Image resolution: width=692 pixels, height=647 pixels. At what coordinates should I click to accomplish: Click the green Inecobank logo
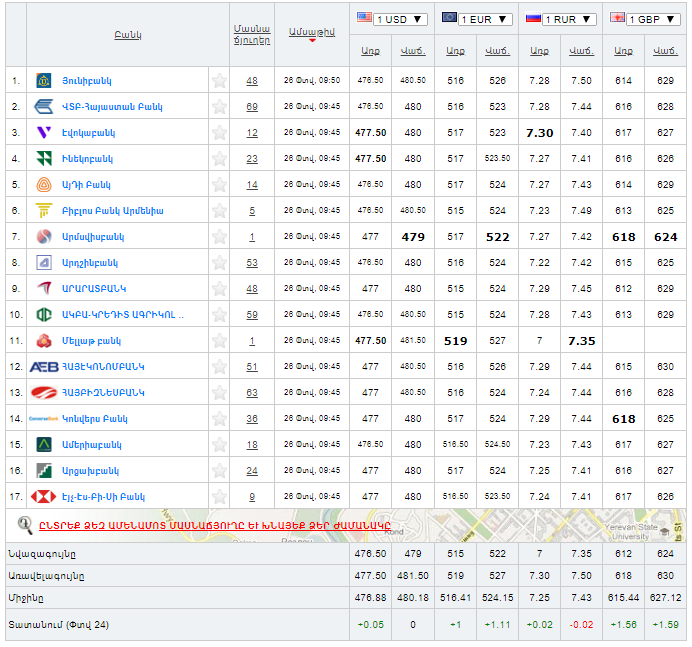[x=44, y=158]
